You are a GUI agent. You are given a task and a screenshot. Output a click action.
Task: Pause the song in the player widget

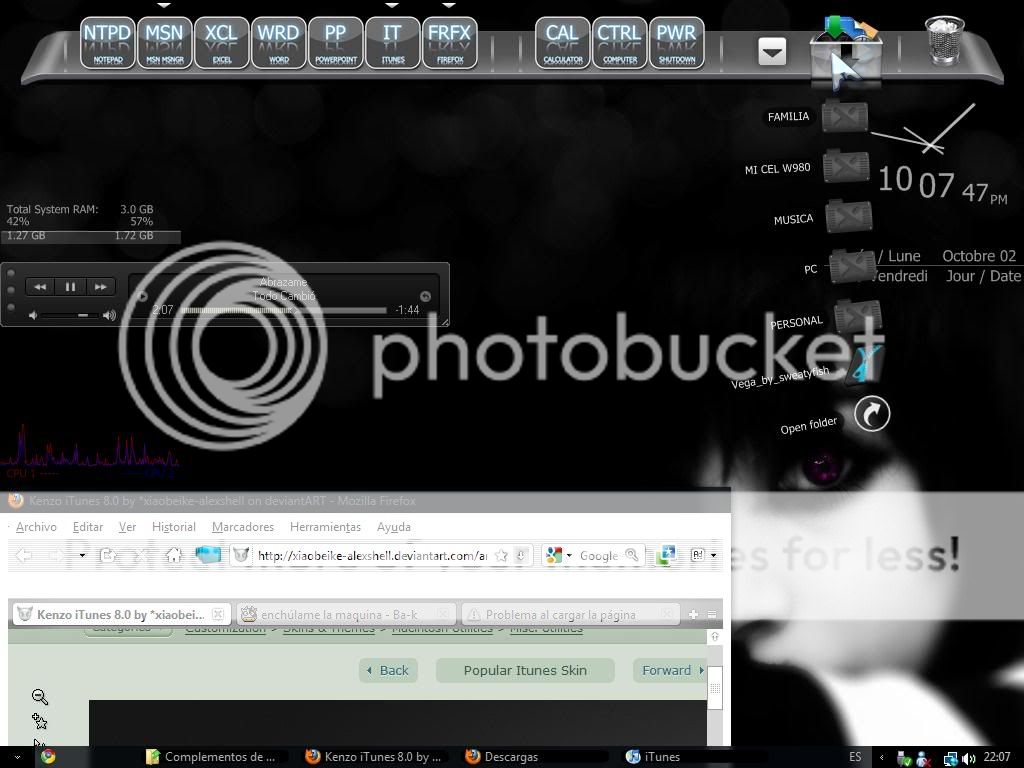(x=70, y=287)
